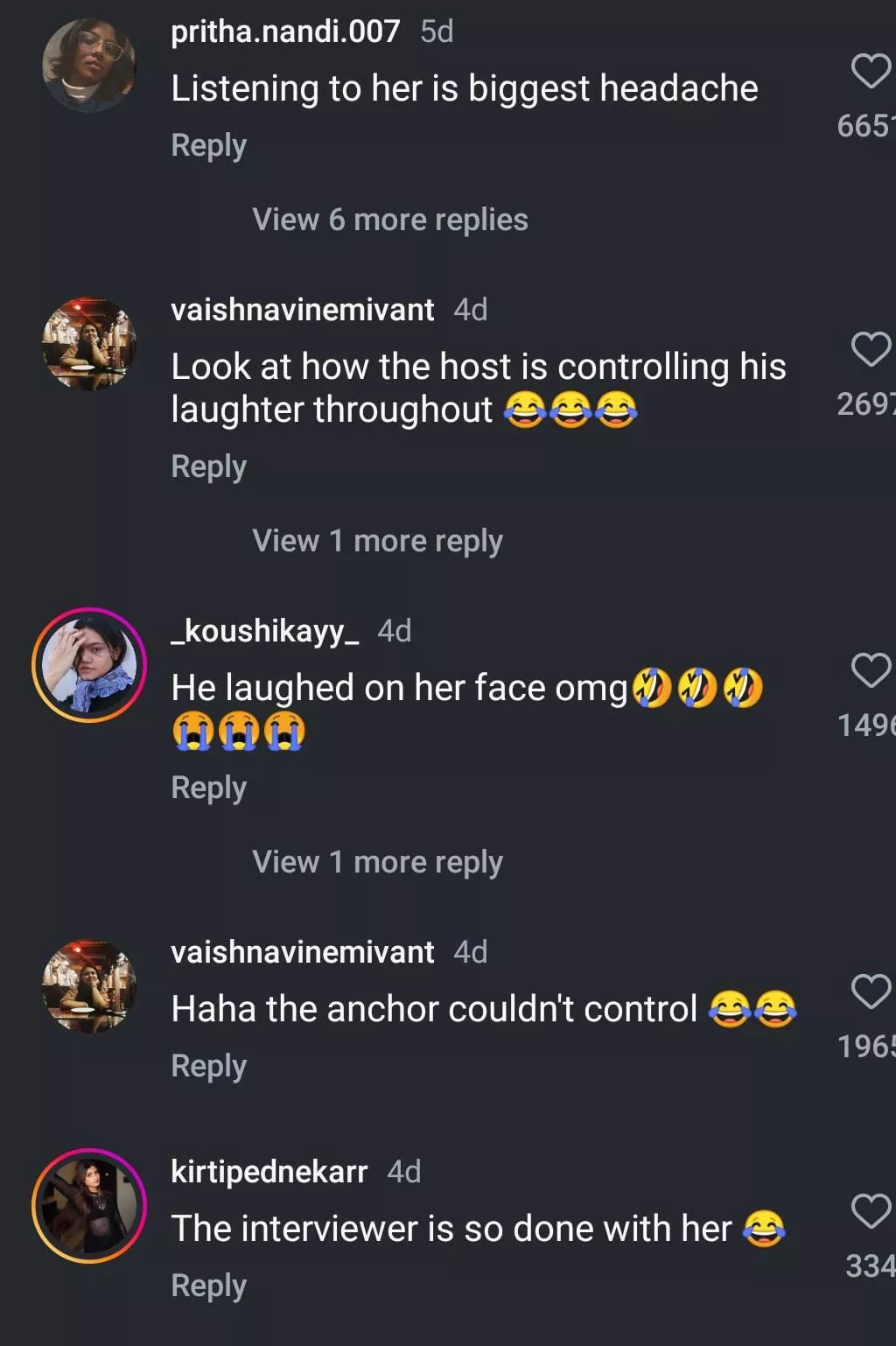Viewport: 896px width, 1346px height.
Task: Reply to the host controlling laughter comment
Action: (208, 466)
